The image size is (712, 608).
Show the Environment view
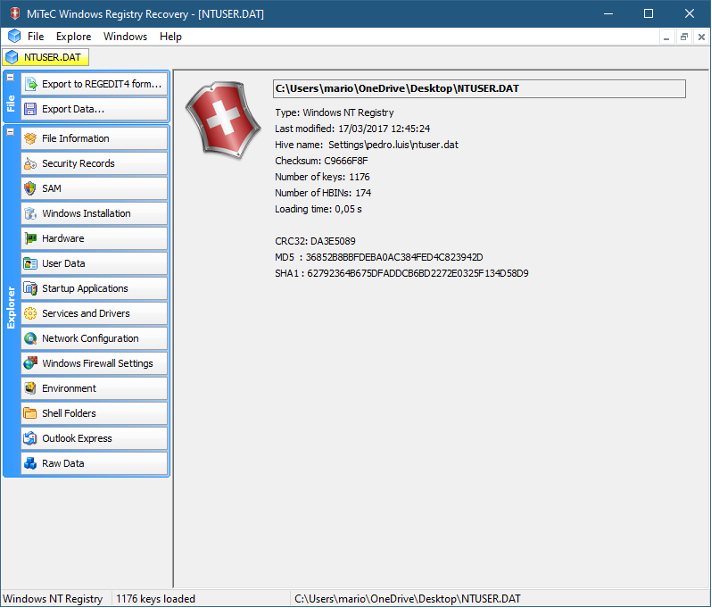[94, 388]
